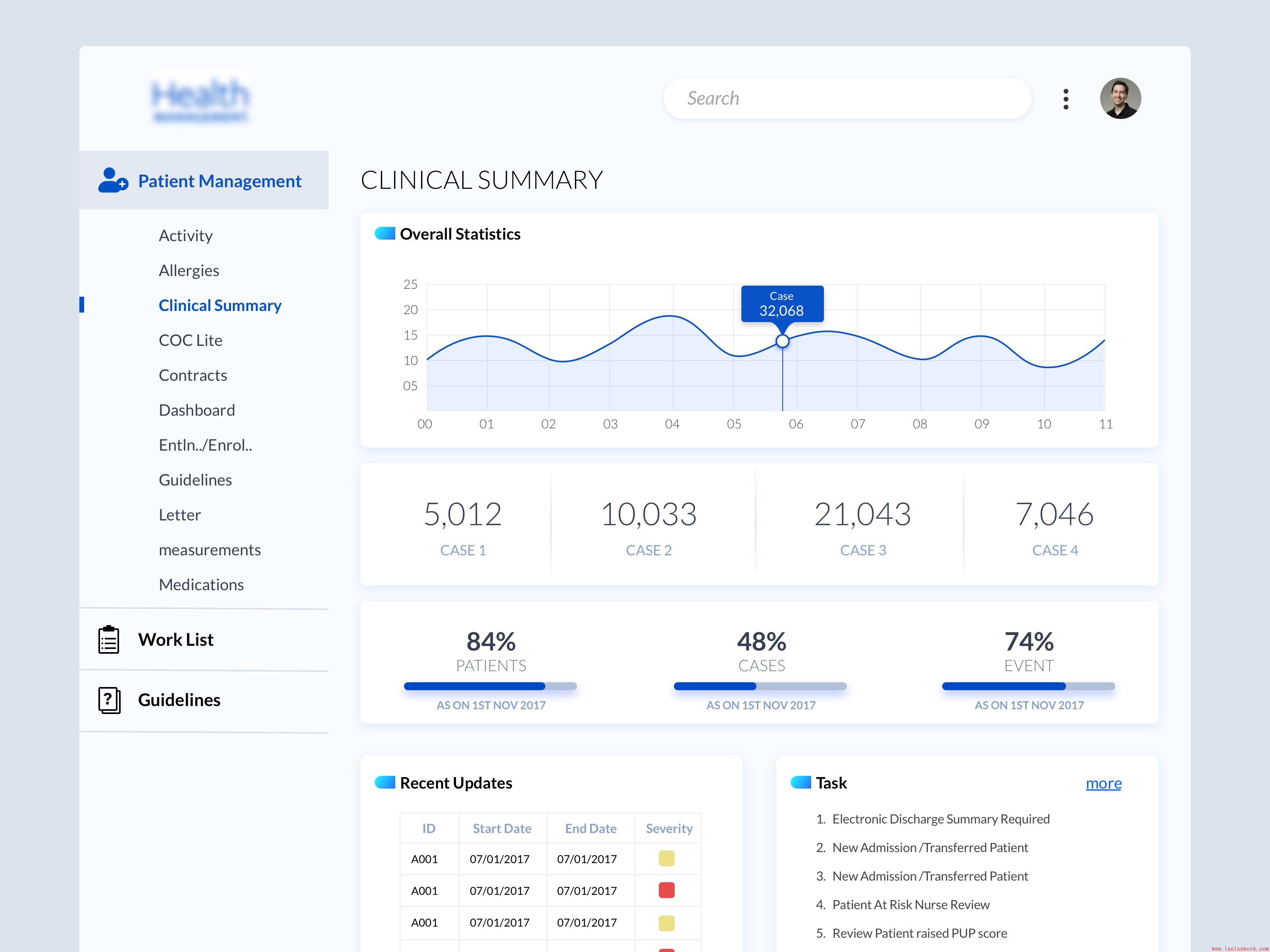Click the chart data point at 06
The image size is (1270, 952).
pos(782,342)
